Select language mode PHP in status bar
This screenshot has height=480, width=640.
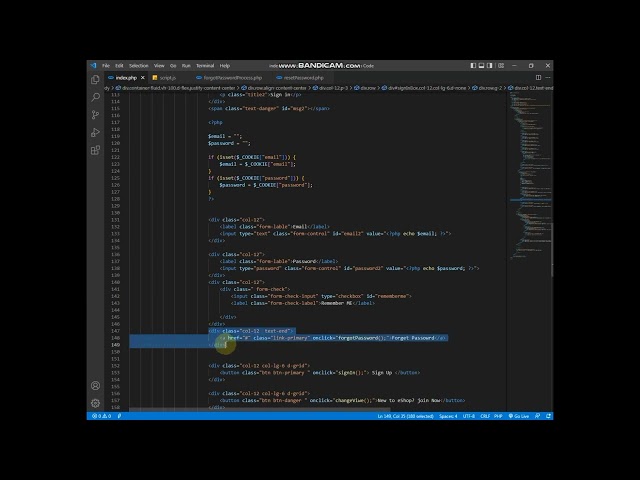[498, 416]
